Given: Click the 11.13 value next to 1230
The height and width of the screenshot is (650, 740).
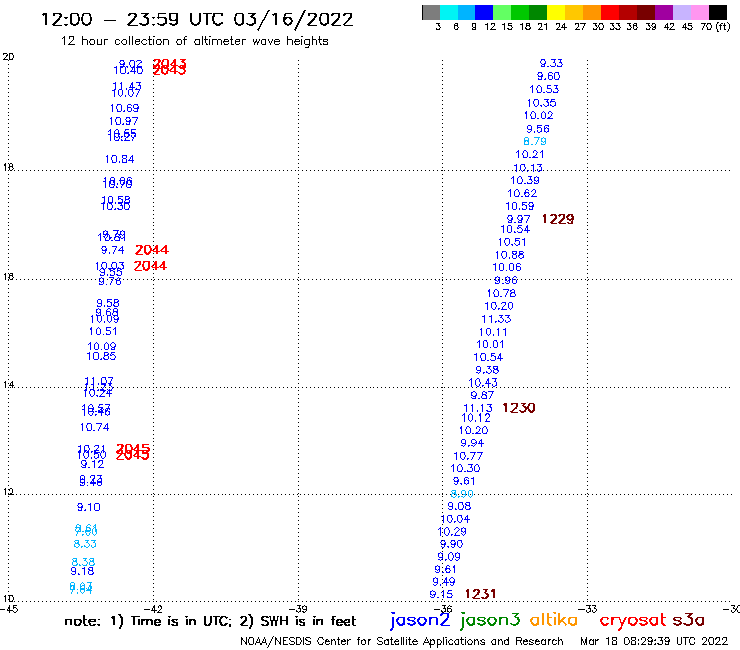Looking at the screenshot, I should point(478,408).
